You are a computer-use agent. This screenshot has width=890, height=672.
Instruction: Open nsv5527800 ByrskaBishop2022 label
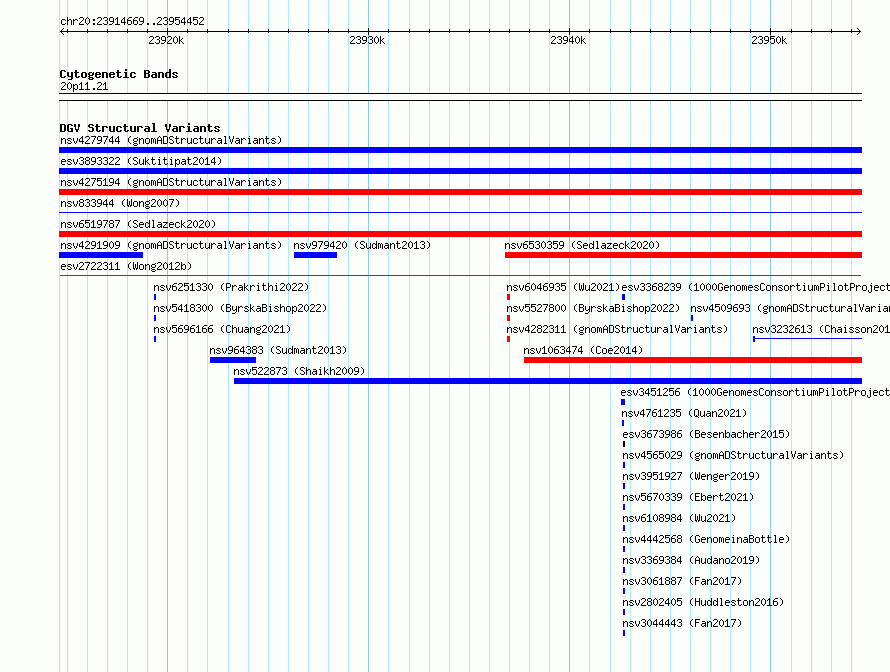coord(593,308)
